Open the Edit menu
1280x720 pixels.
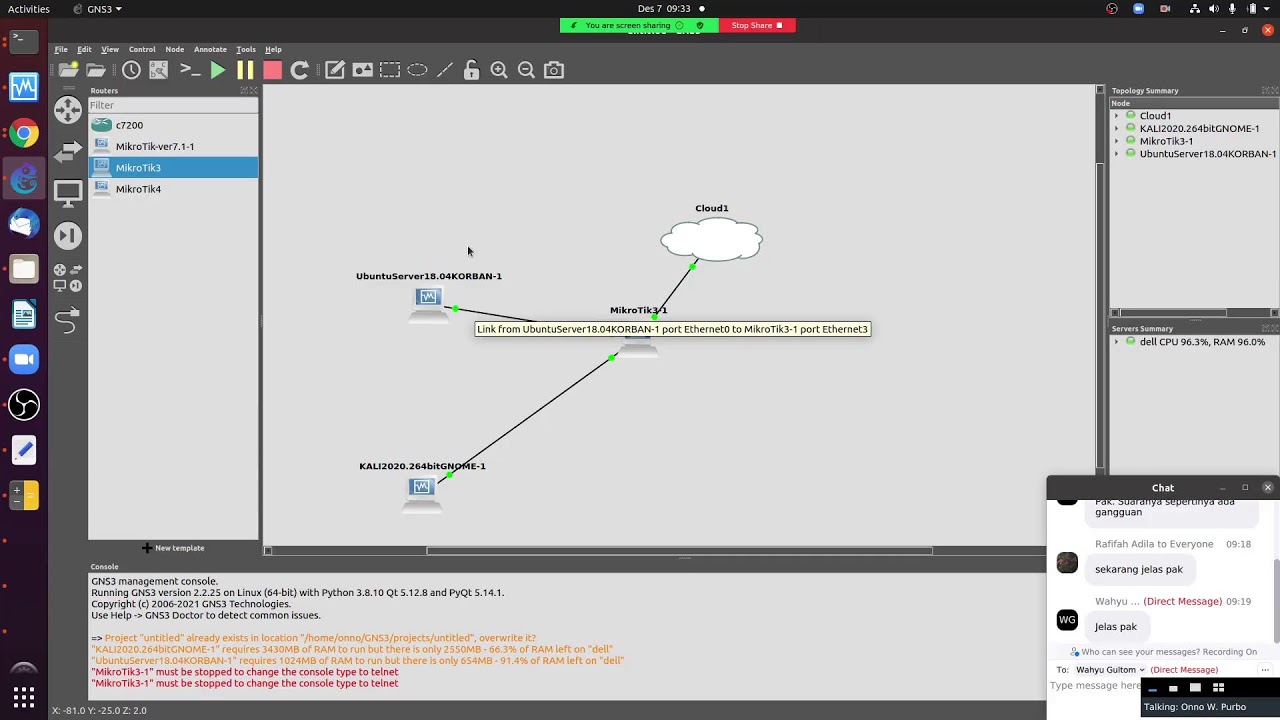84,49
